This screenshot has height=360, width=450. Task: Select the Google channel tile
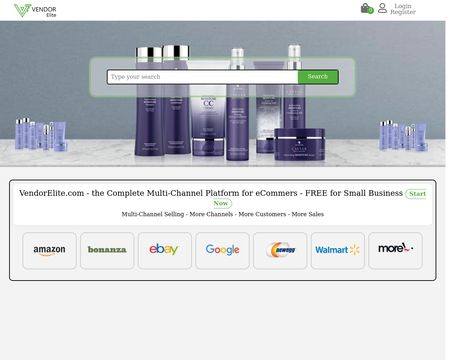click(x=222, y=250)
